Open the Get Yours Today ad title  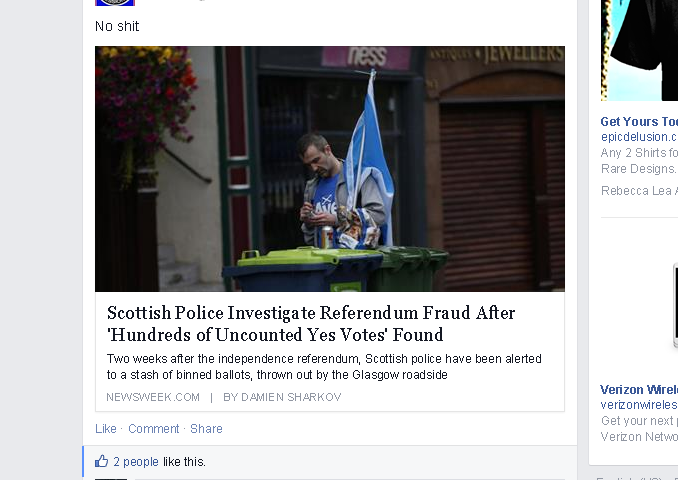(639, 122)
